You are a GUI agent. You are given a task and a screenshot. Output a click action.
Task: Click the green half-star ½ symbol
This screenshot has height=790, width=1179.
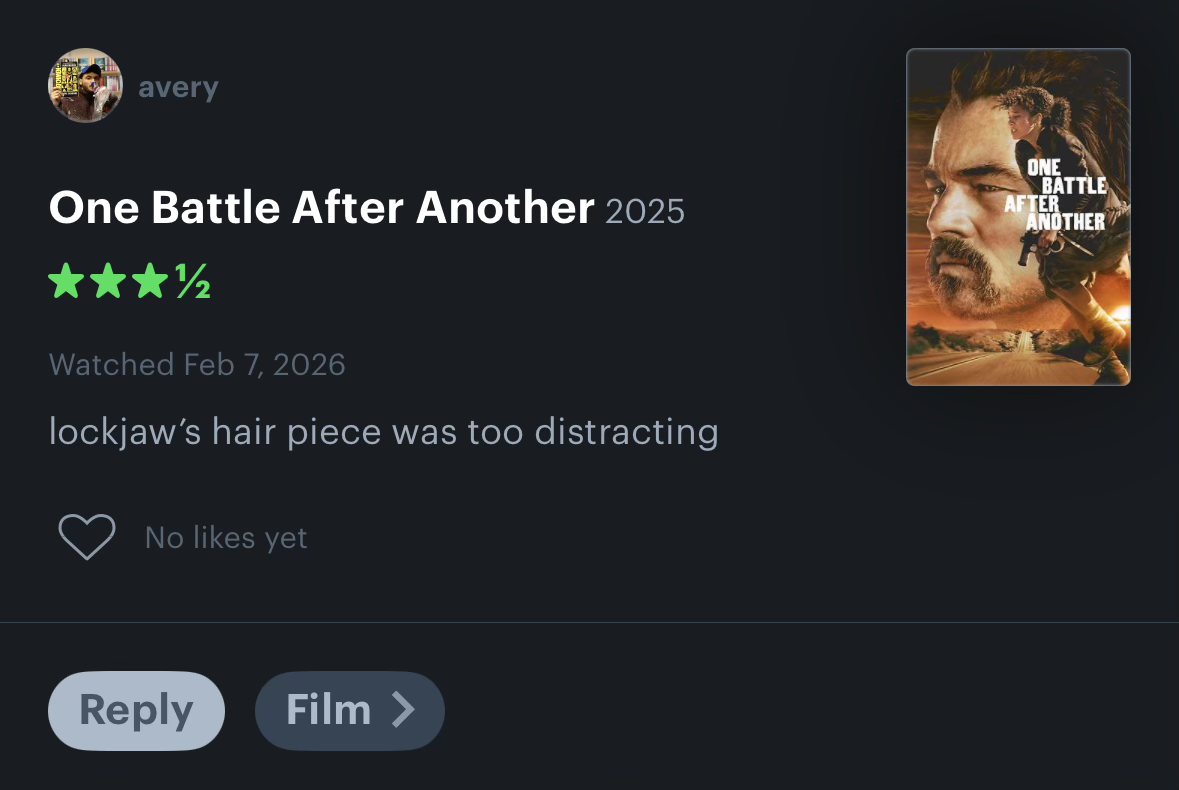(193, 281)
